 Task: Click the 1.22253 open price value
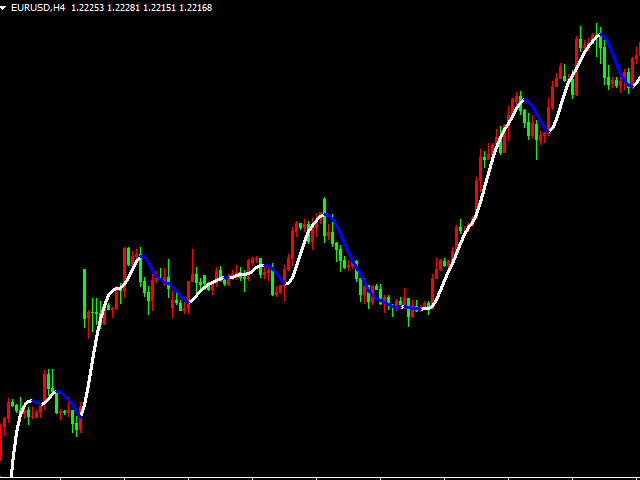[88, 8]
